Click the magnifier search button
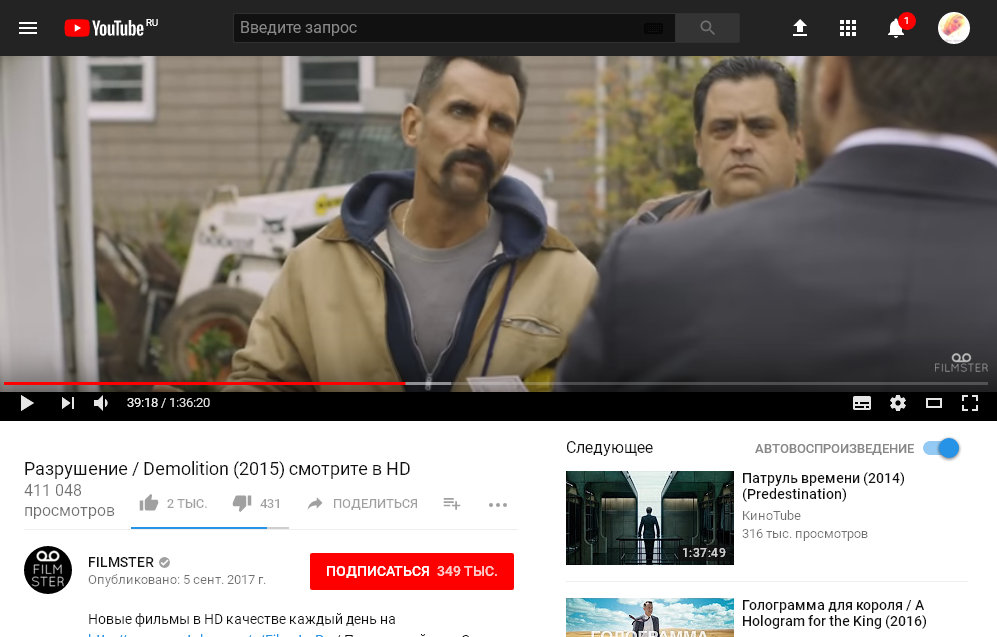This screenshot has height=637, width=997. coord(707,28)
